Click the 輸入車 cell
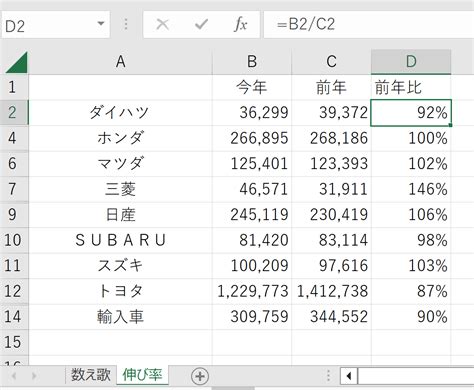 click(x=120, y=317)
